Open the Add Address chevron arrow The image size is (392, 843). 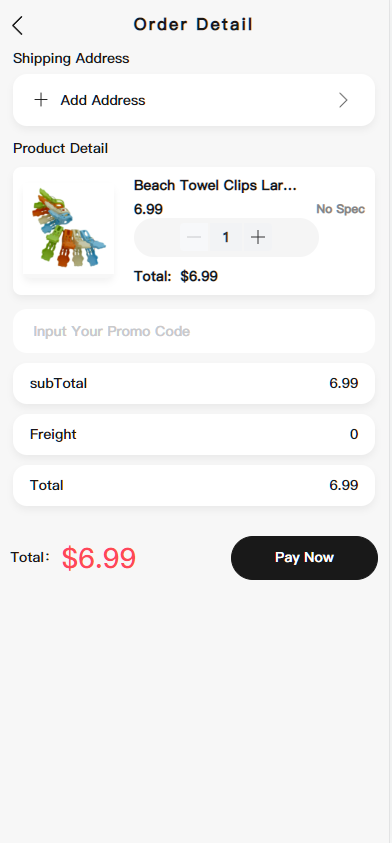344,100
